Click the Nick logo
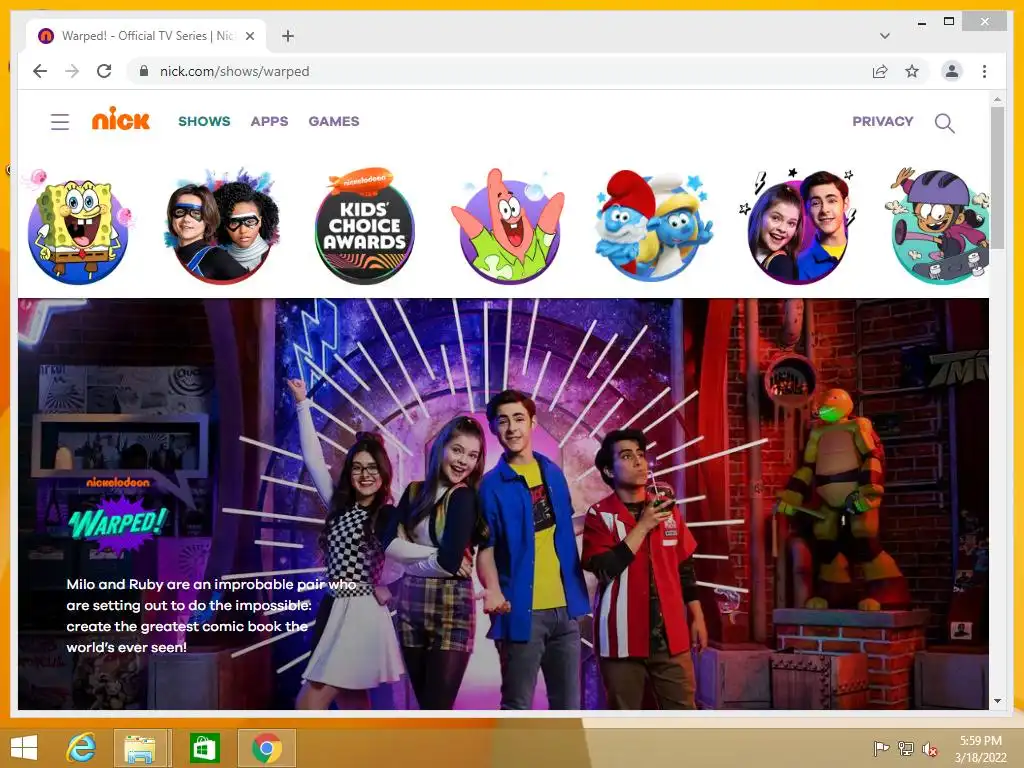1024x768 pixels. coord(121,119)
